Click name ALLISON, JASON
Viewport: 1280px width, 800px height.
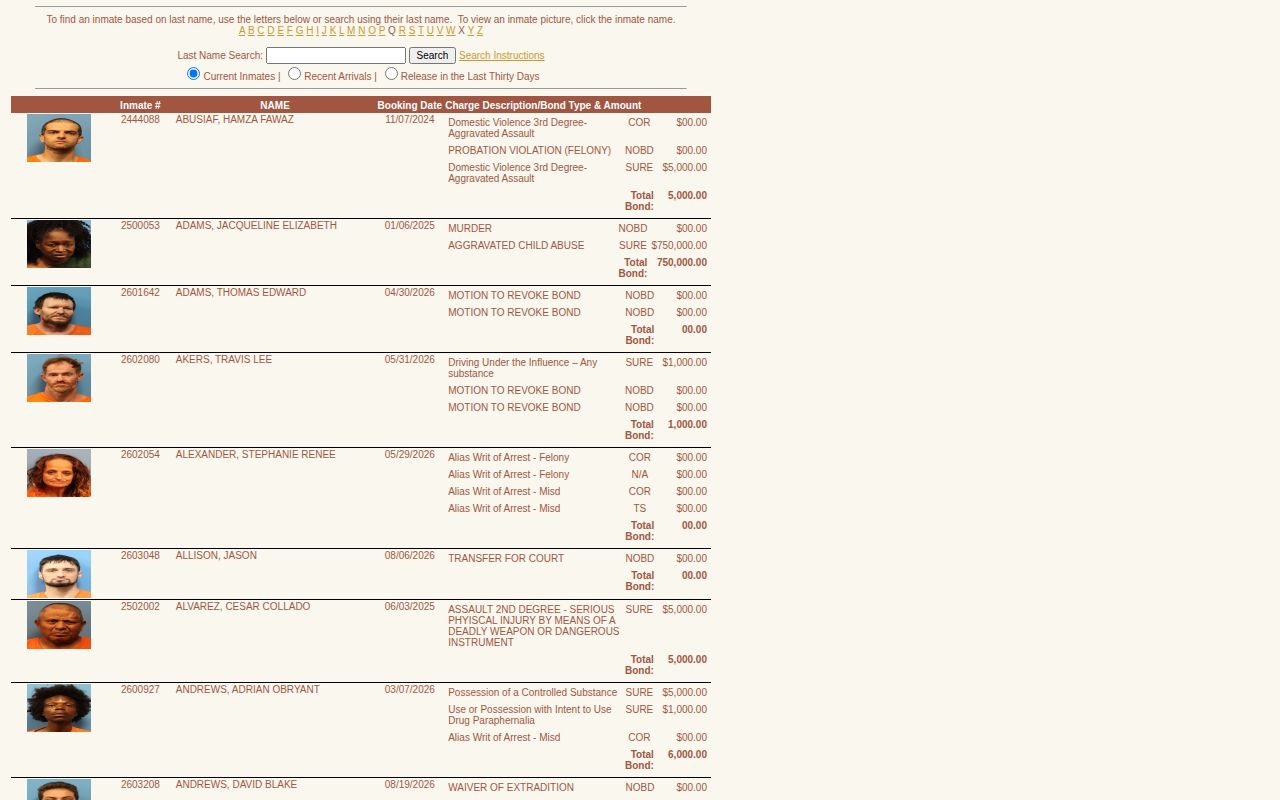(x=216, y=556)
